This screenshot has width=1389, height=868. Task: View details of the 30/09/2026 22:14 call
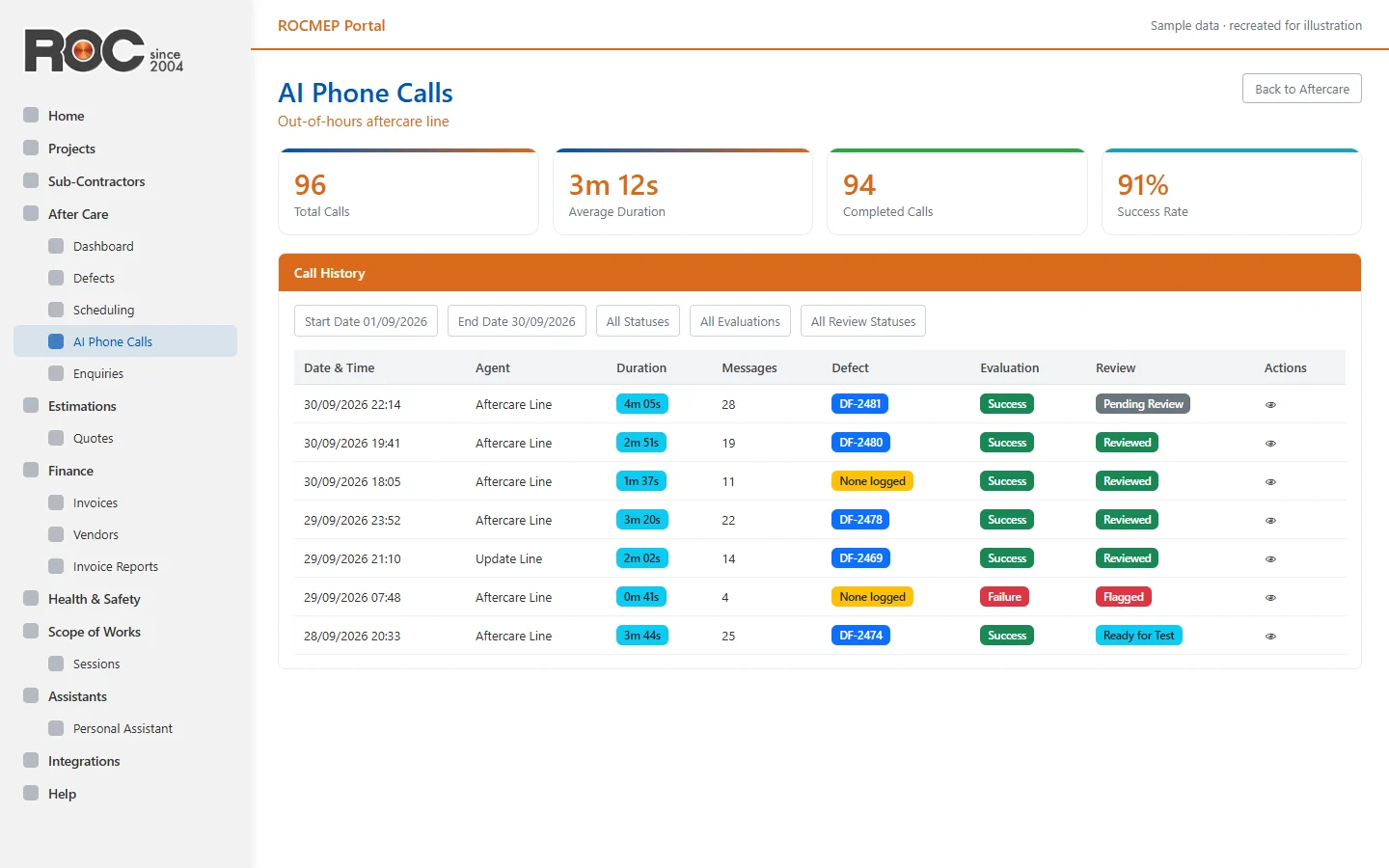1270,405
